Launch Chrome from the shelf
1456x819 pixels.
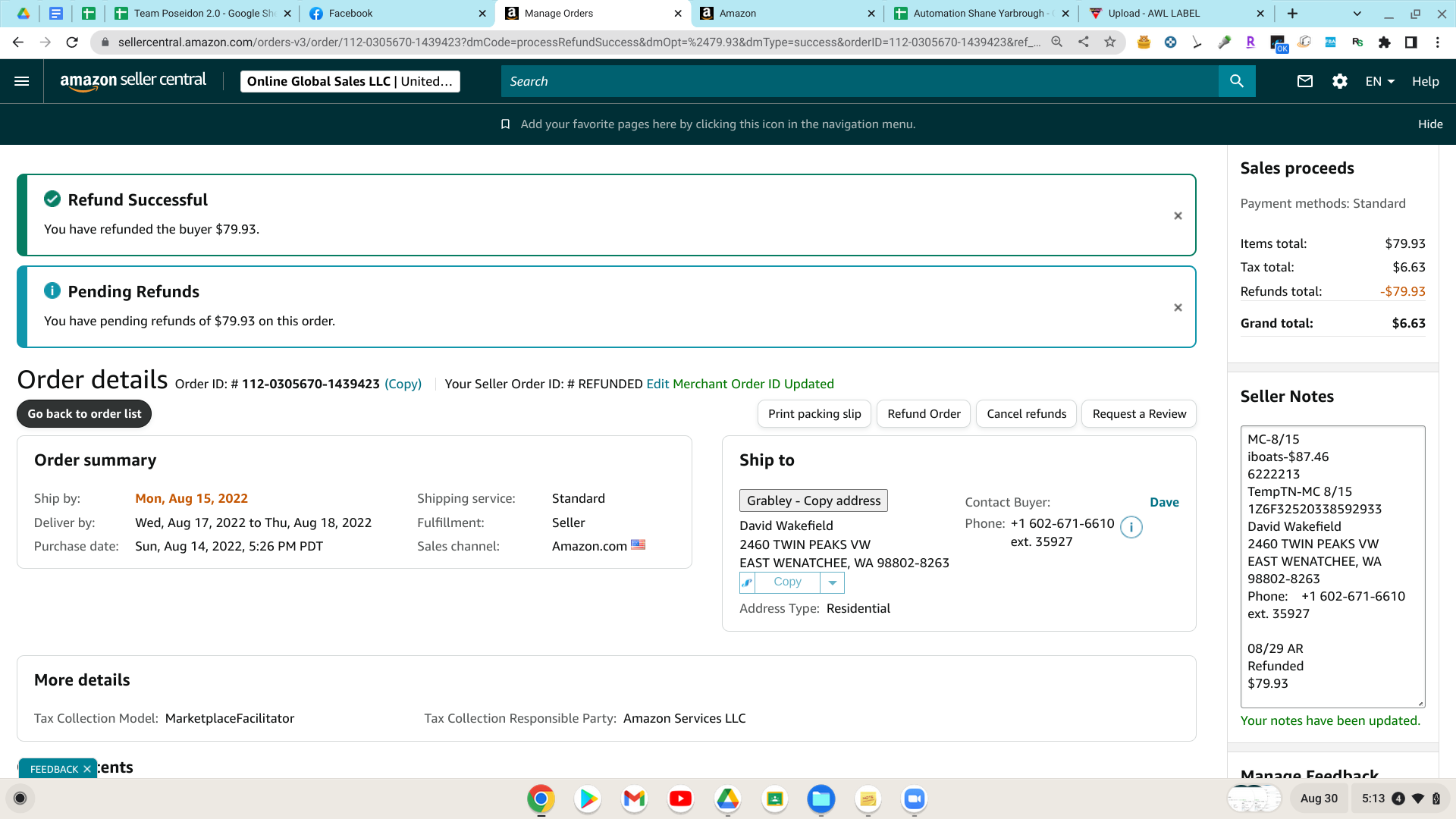point(541,799)
